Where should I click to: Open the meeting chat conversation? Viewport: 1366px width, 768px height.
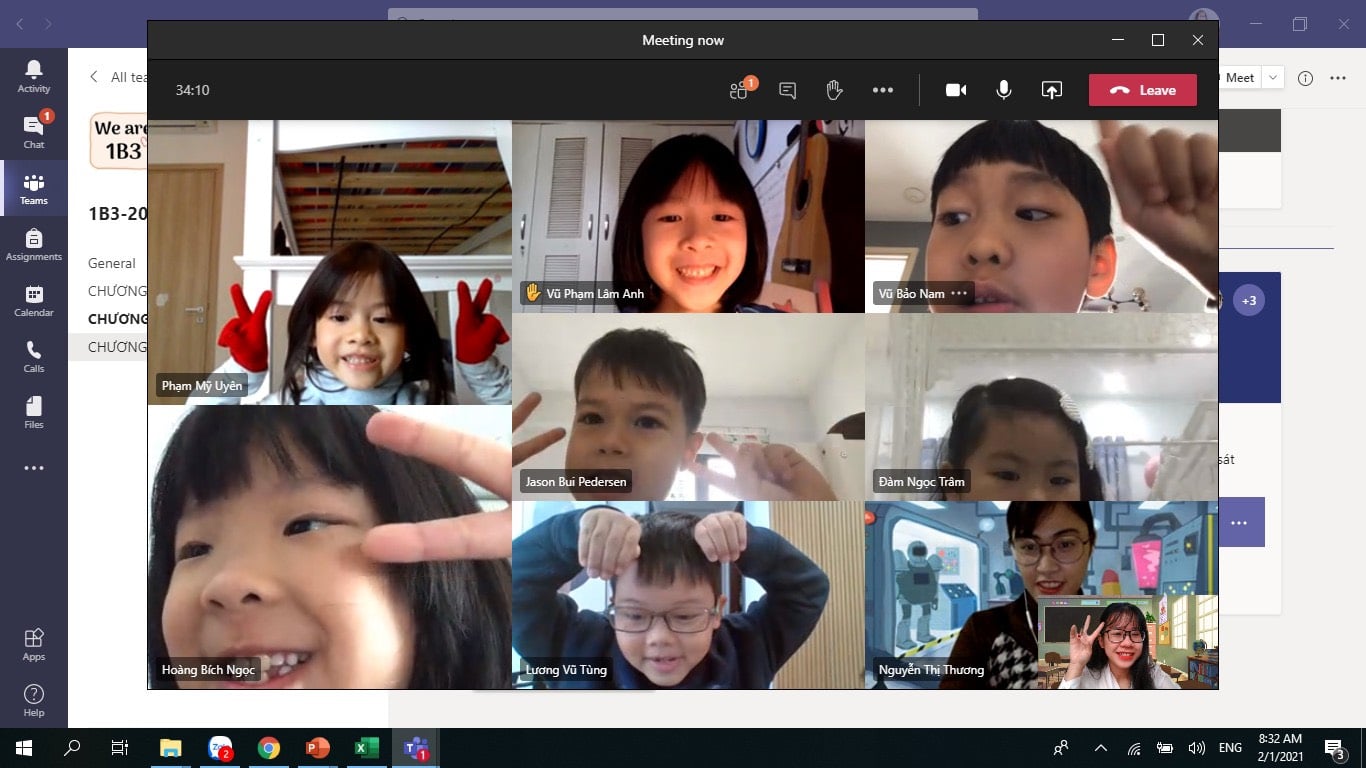(x=787, y=90)
